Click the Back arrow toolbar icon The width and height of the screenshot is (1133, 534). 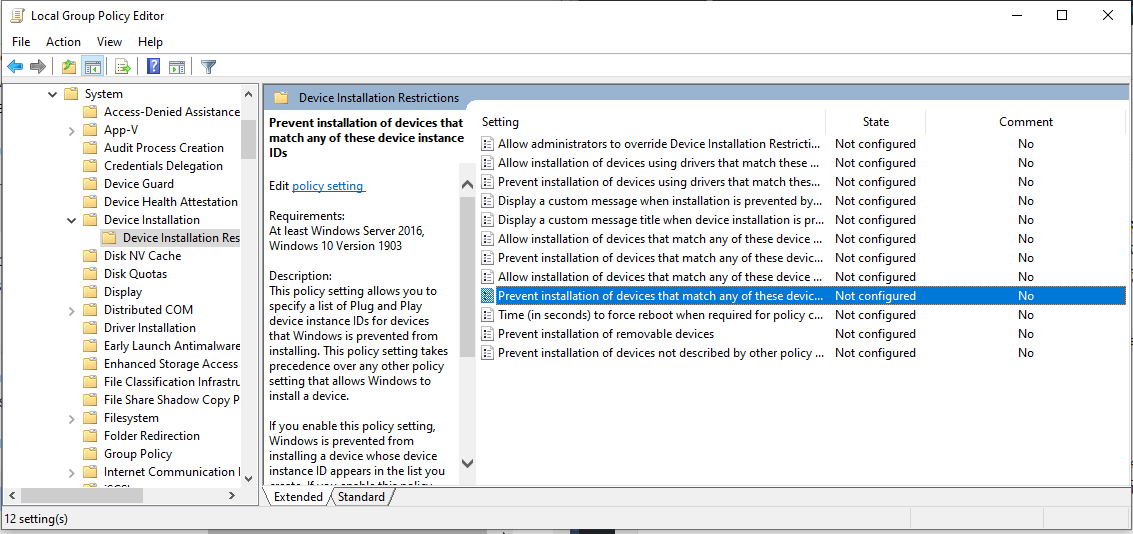15,67
